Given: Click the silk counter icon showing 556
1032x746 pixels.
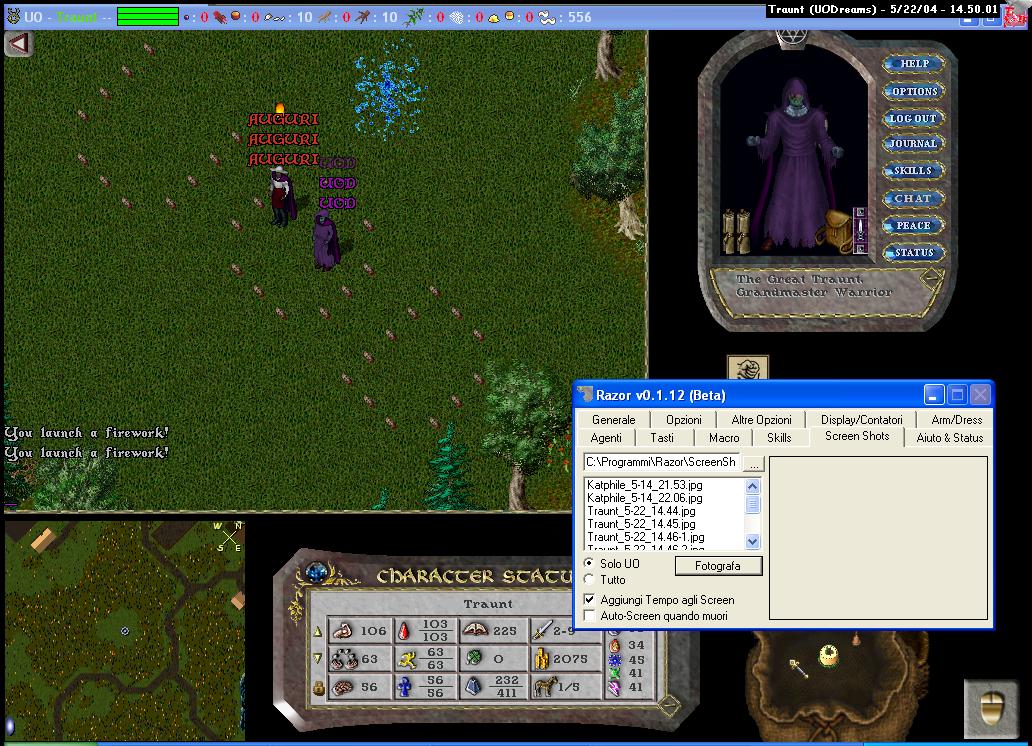Looking at the screenshot, I should (x=547, y=17).
